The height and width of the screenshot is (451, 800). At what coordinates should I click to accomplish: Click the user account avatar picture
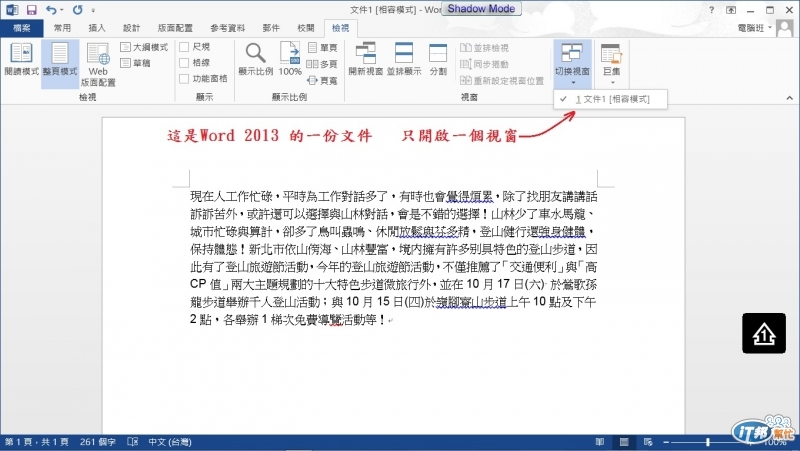coord(785,28)
